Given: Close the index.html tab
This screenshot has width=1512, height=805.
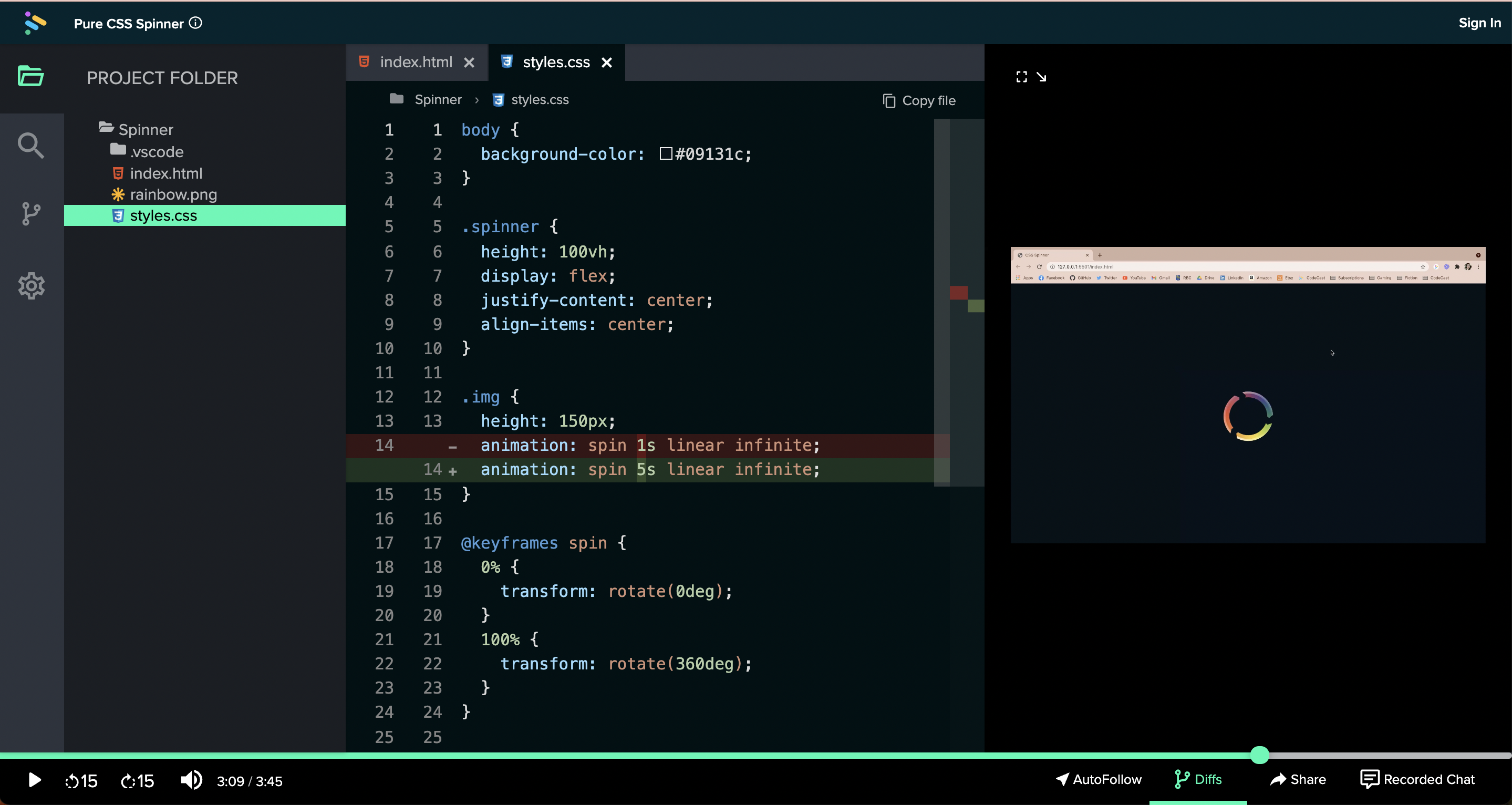Looking at the screenshot, I should pos(469,62).
